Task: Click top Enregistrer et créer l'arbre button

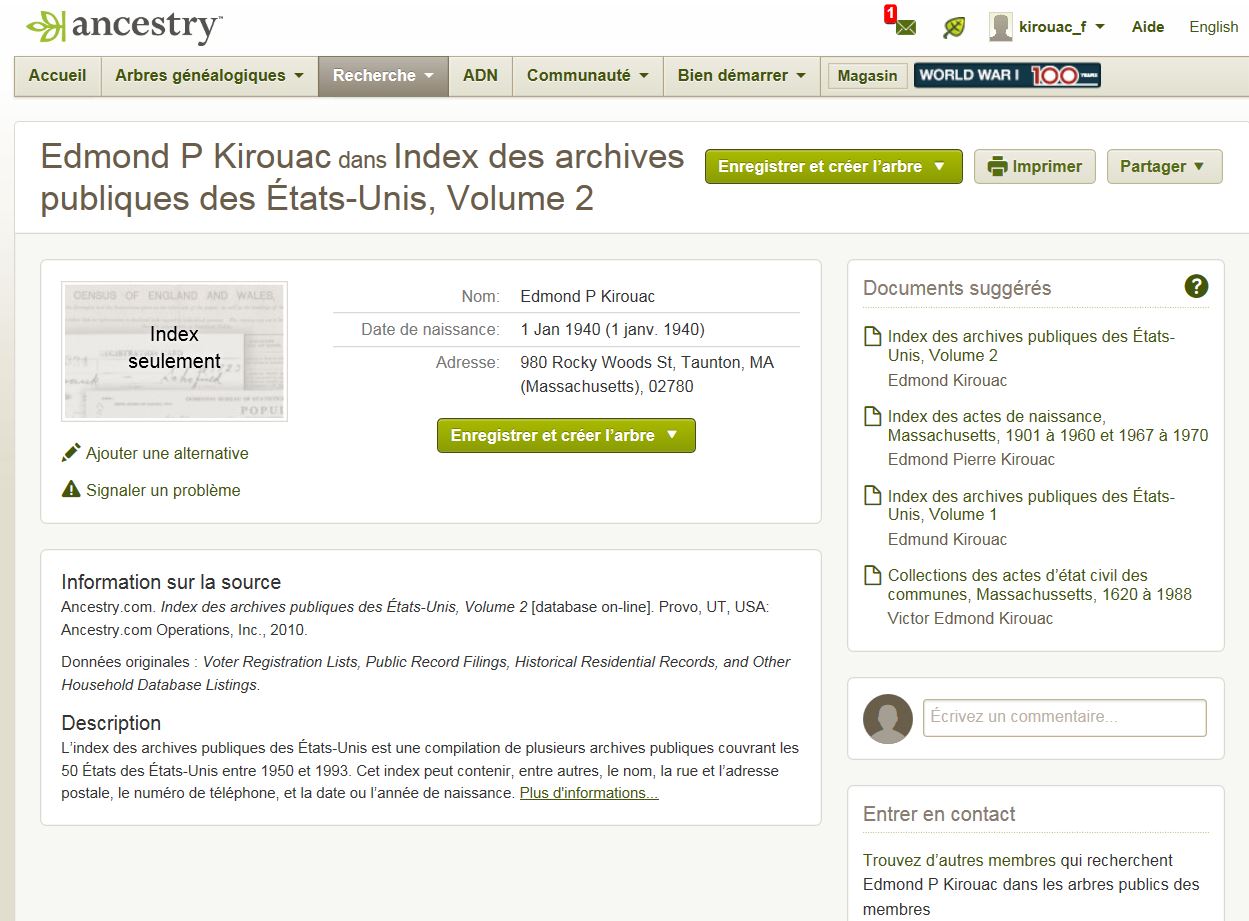Action: coord(833,167)
